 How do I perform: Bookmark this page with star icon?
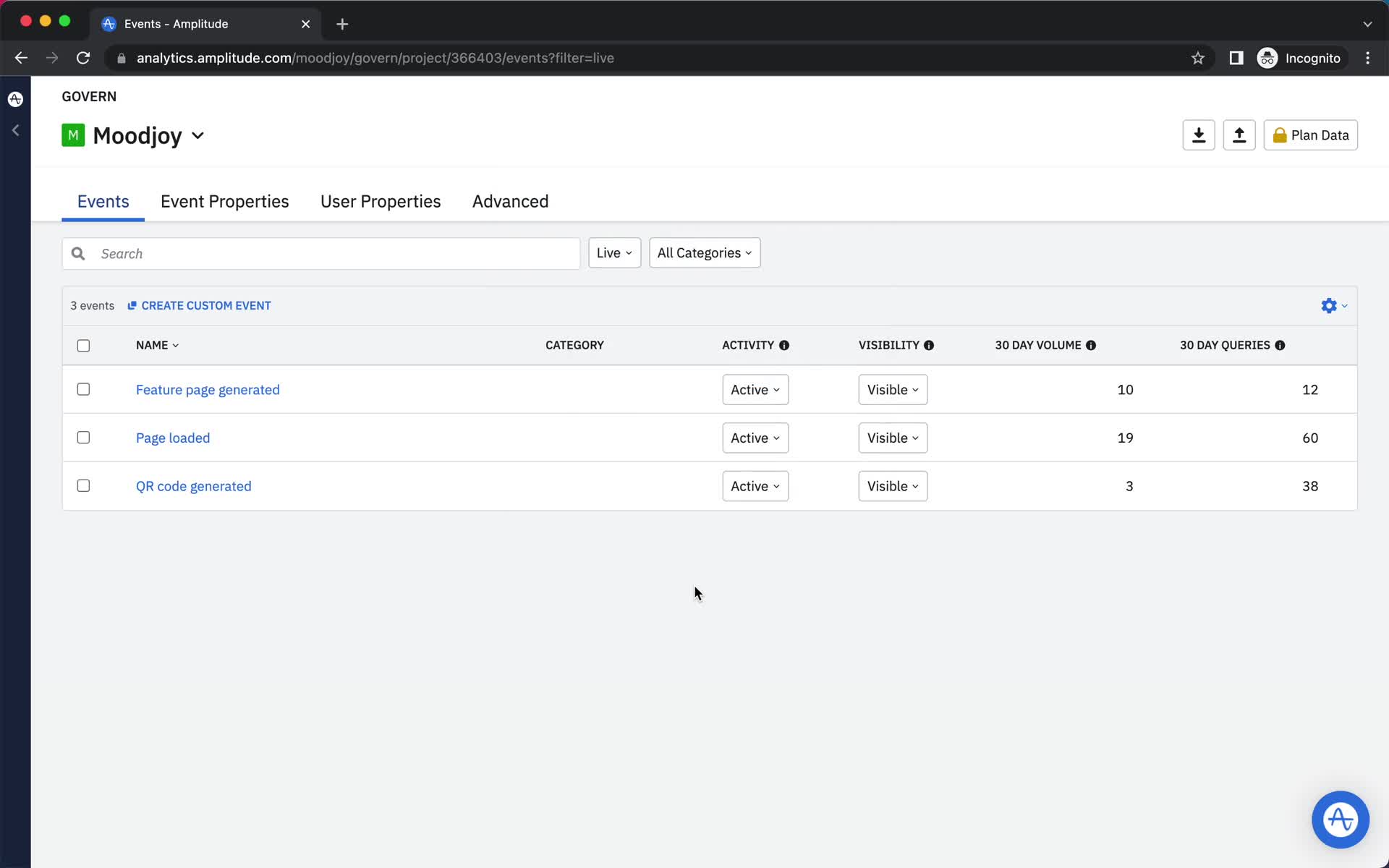tap(1198, 58)
